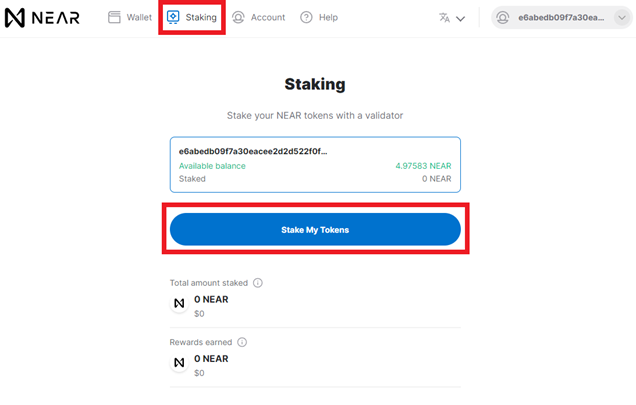Click the language translate icon
Image resolution: width=636 pixels, height=405 pixels.
(445, 18)
